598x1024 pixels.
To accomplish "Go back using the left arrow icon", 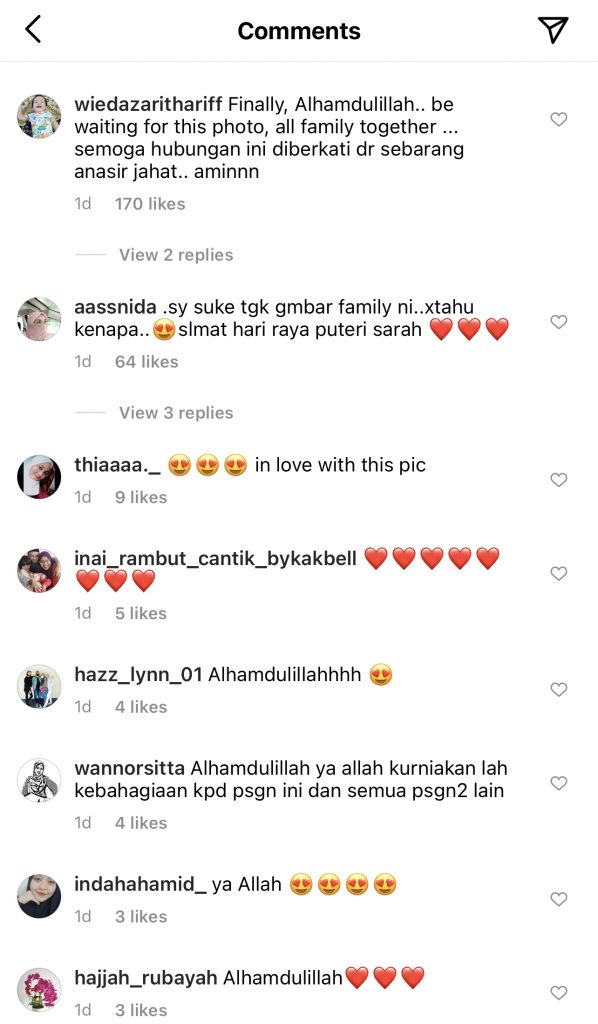I will coord(33,29).
